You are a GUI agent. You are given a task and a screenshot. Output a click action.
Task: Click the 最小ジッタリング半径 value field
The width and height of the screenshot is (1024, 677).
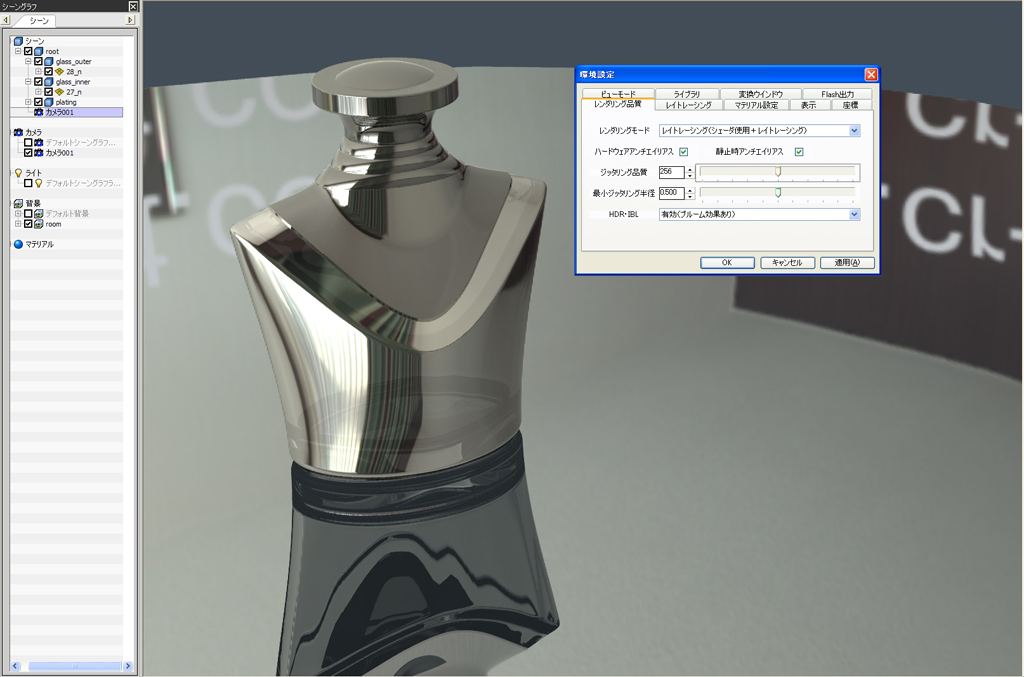671,192
